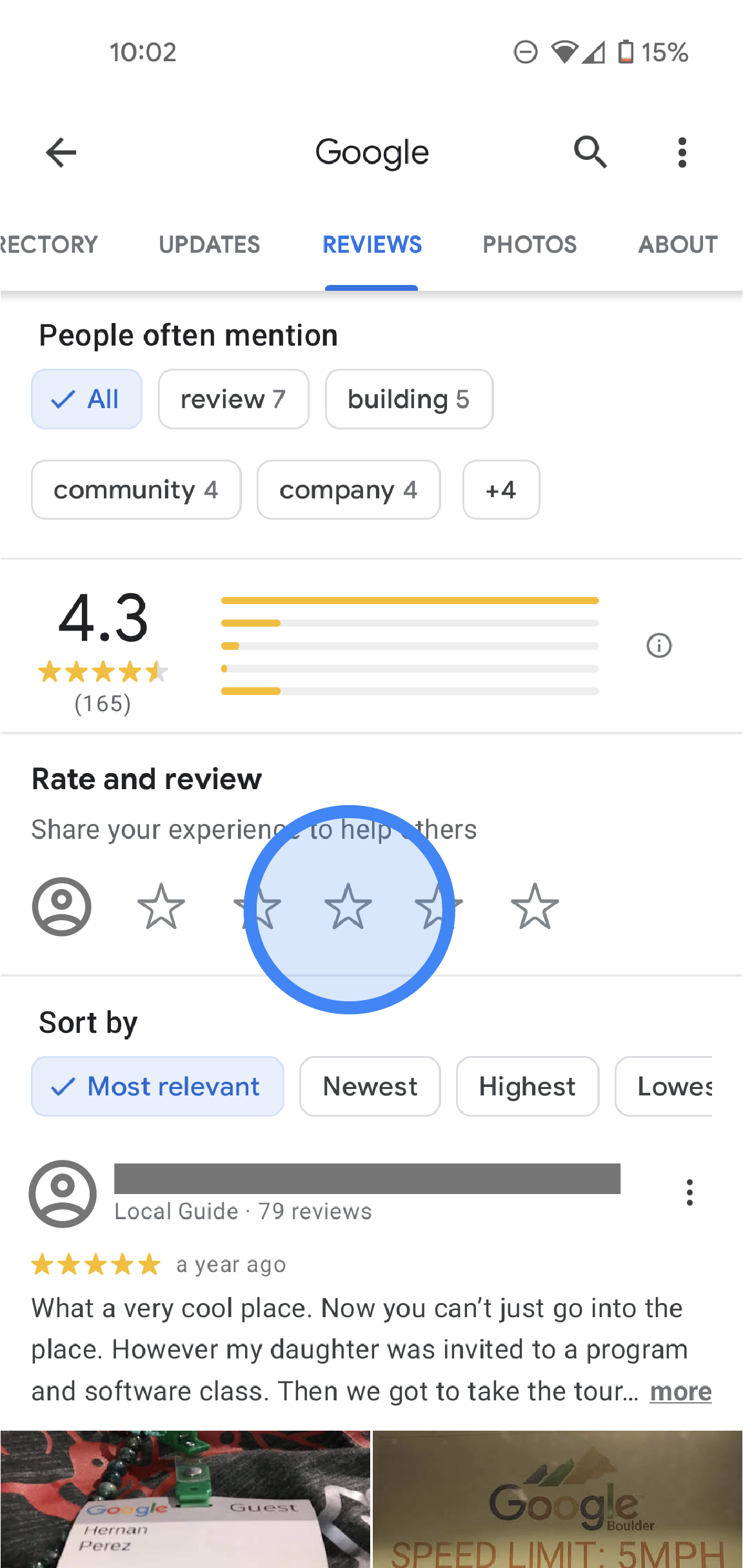Filter reviews mentioning "building"
This screenshot has width=743, height=1568.
(409, 399)
